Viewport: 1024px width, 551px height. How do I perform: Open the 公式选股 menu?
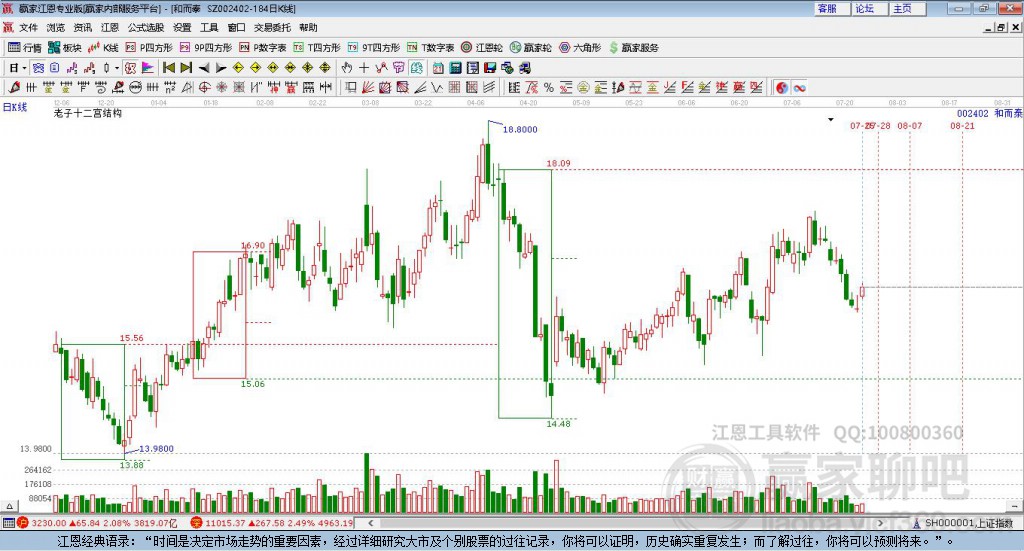146,27
